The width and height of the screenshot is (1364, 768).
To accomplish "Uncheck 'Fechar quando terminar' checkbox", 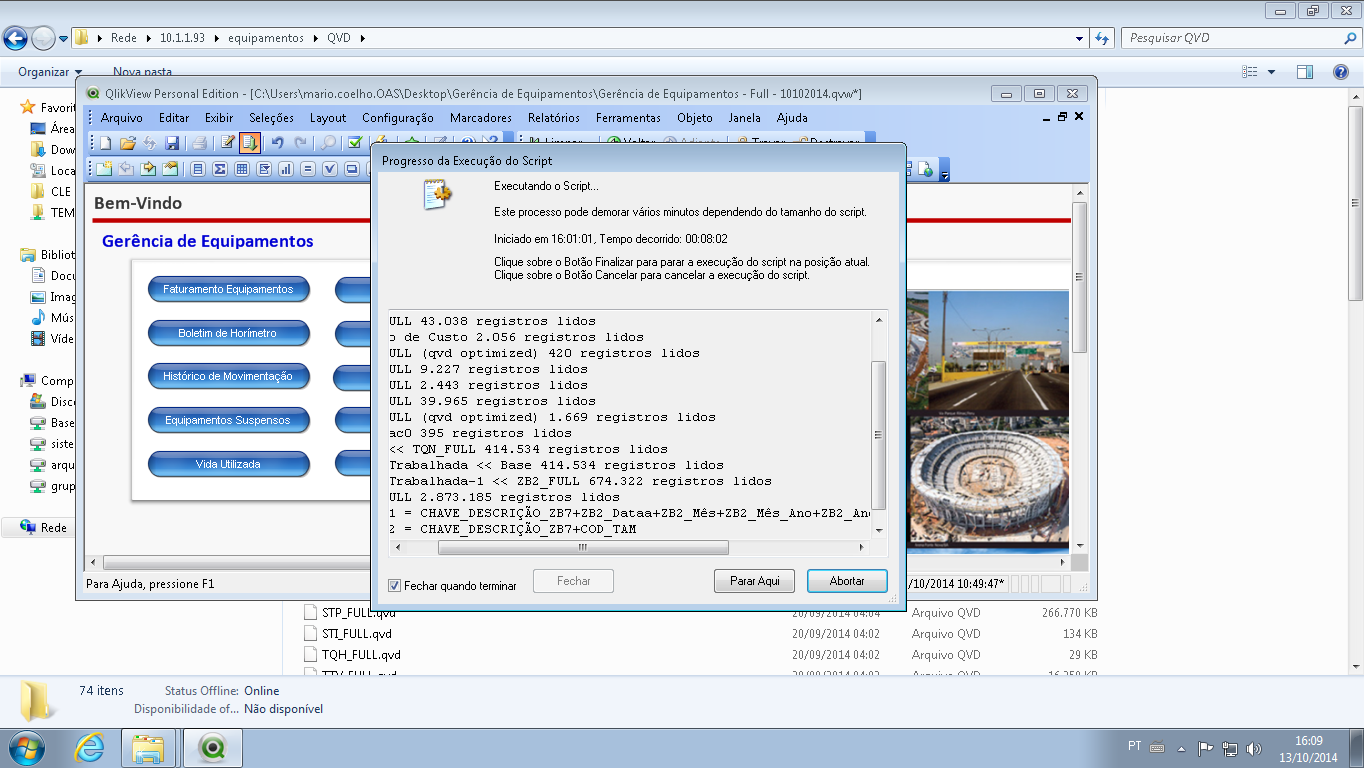I will (394, 585).
